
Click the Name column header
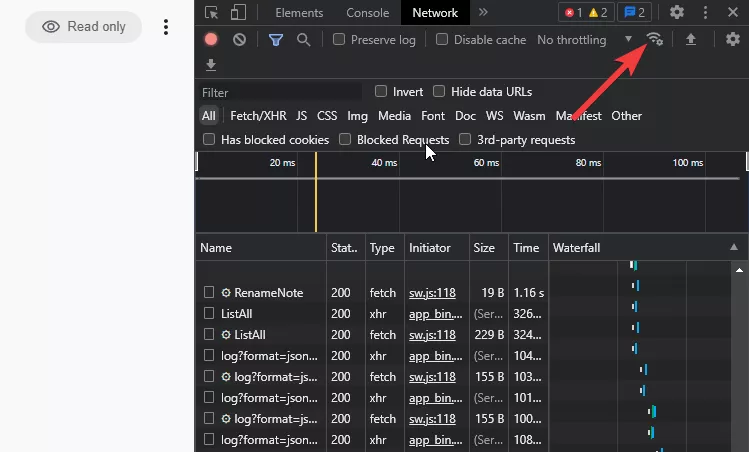tap(261, 248)
